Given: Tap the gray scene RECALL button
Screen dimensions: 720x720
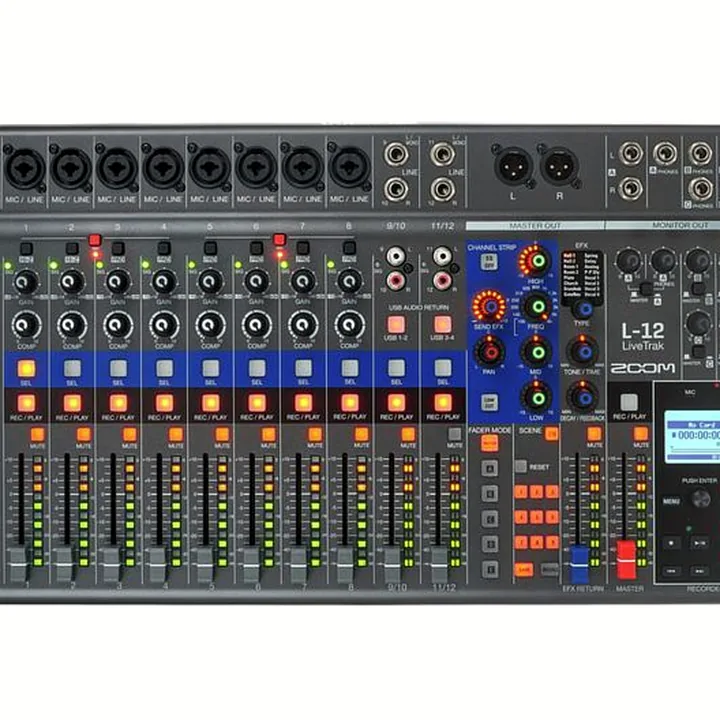Looking at the screenshot, I should coord(550,569).
